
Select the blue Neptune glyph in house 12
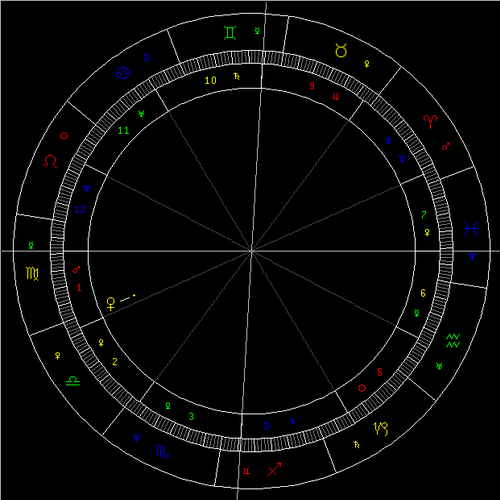(x=86, y=189)
